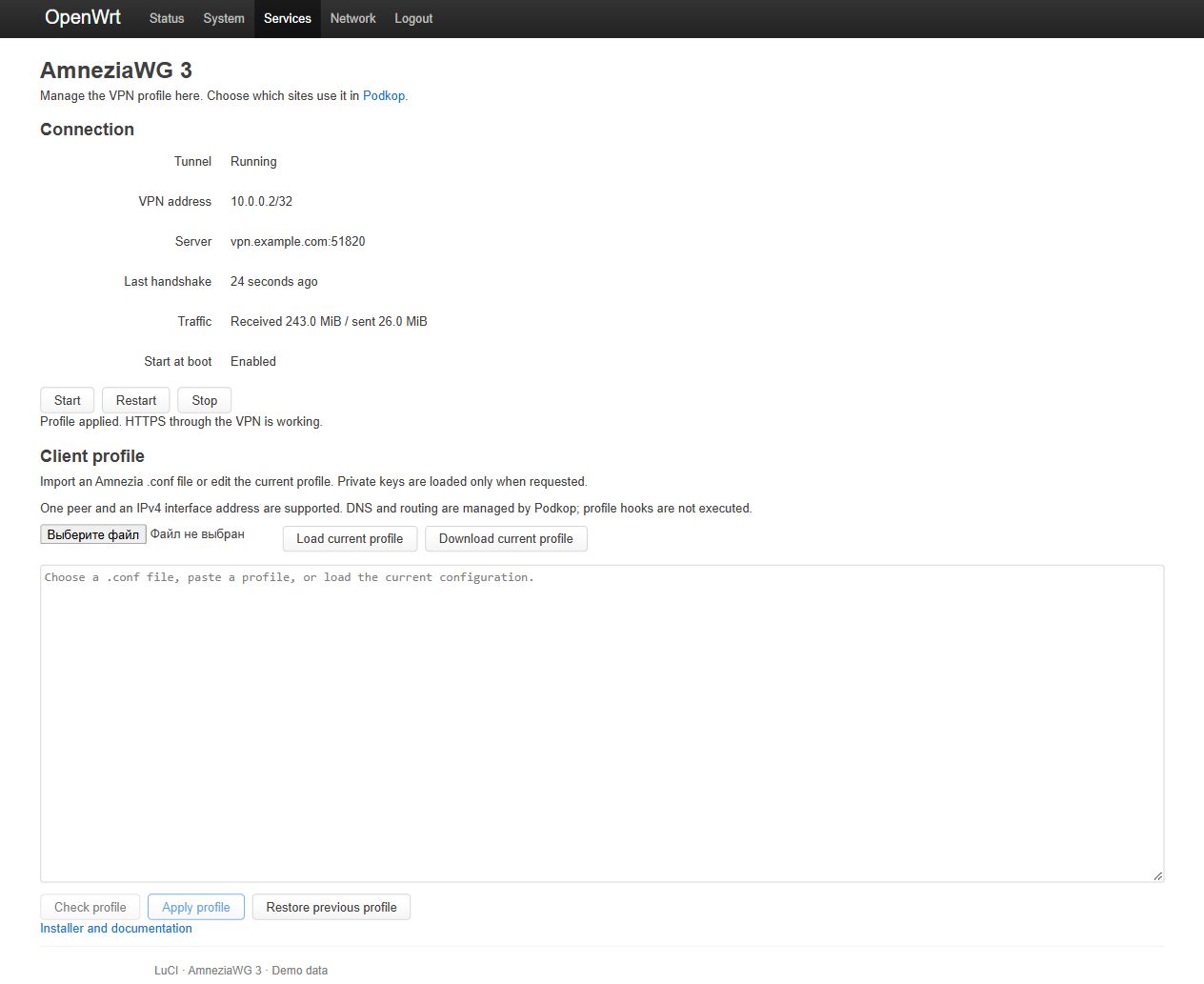The width and height of the screenshot is (1204, 984).
Task: Click the Profile applied status message
Action: pyautogui.click(x=181, y=421)
